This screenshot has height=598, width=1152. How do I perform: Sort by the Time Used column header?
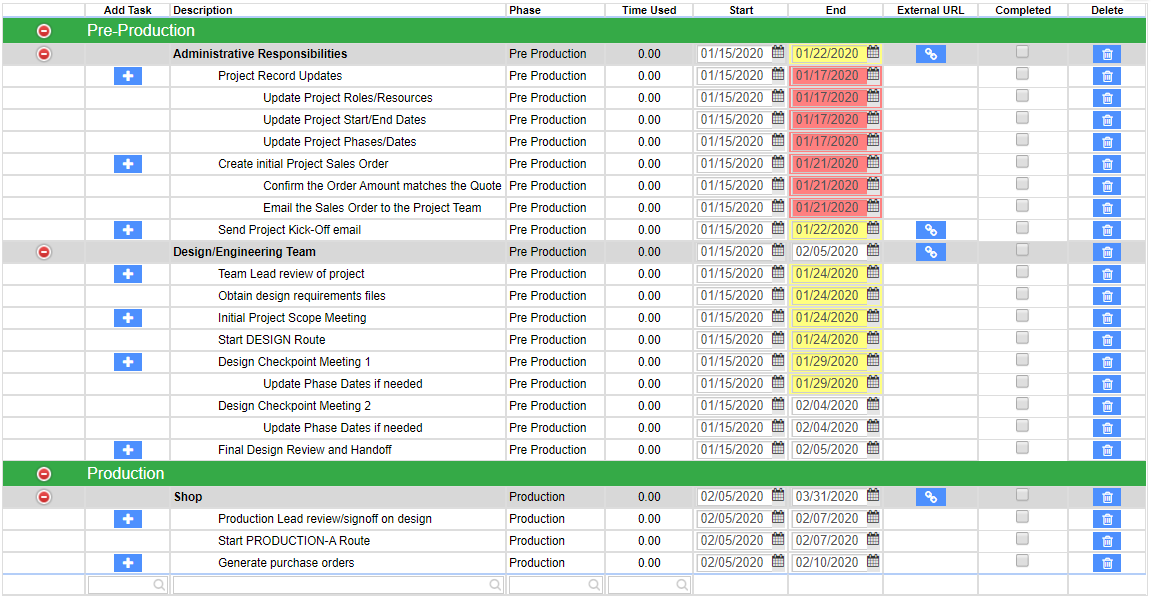tap(649, 10)
